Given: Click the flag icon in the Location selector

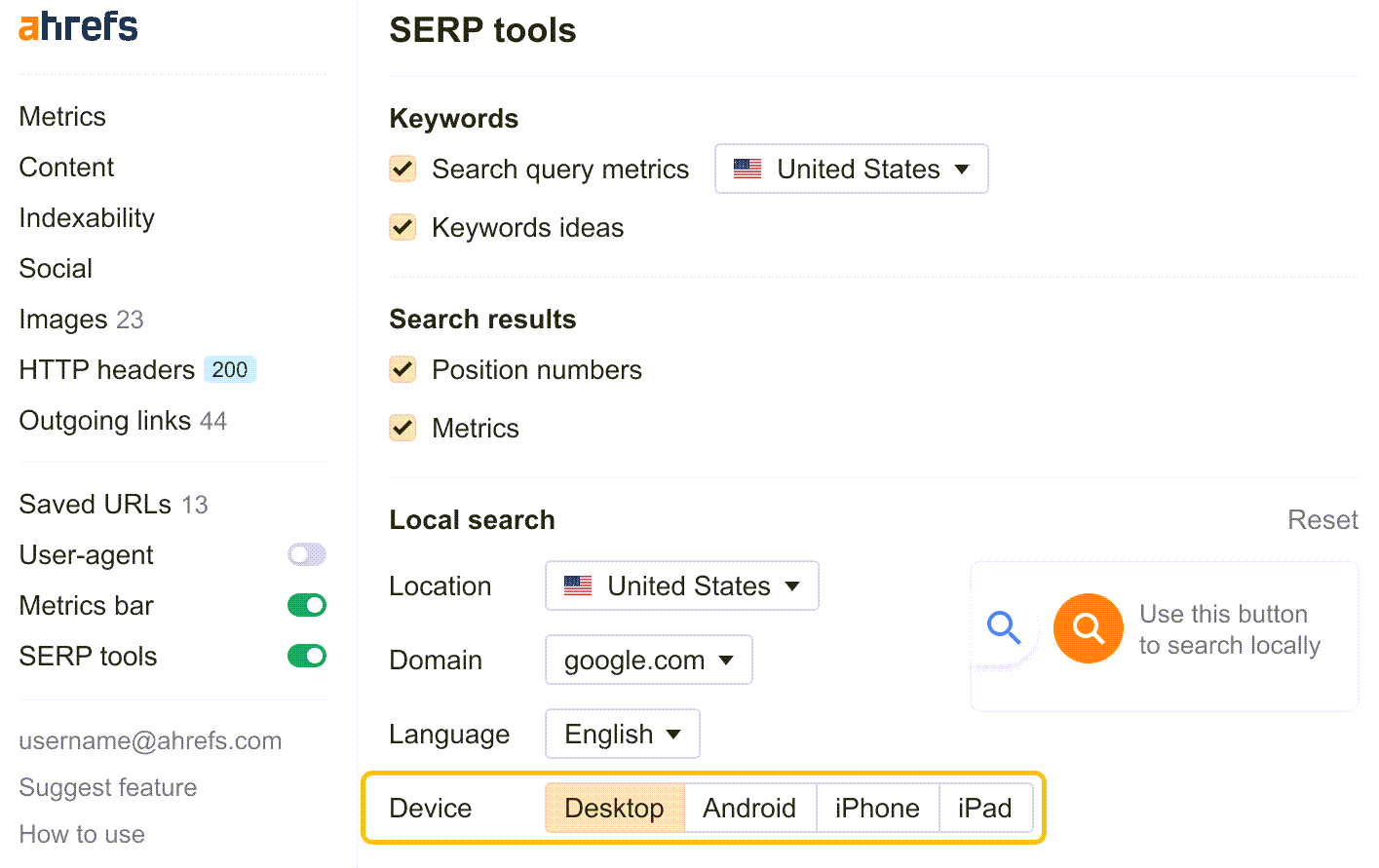Looking at the screenshot, I should click(578, 585).
